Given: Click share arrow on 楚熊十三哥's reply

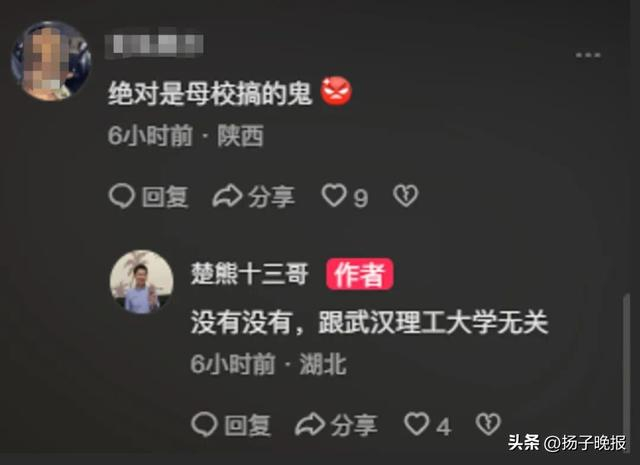Looking at the screenshot, I should click(310, 424).
